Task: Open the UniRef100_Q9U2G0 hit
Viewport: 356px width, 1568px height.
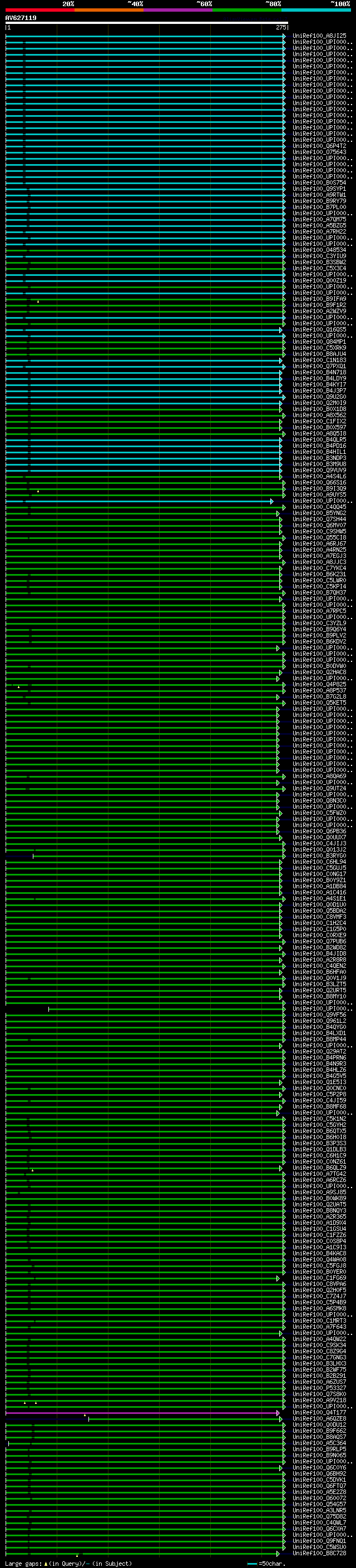Action: tap(319, 397)
